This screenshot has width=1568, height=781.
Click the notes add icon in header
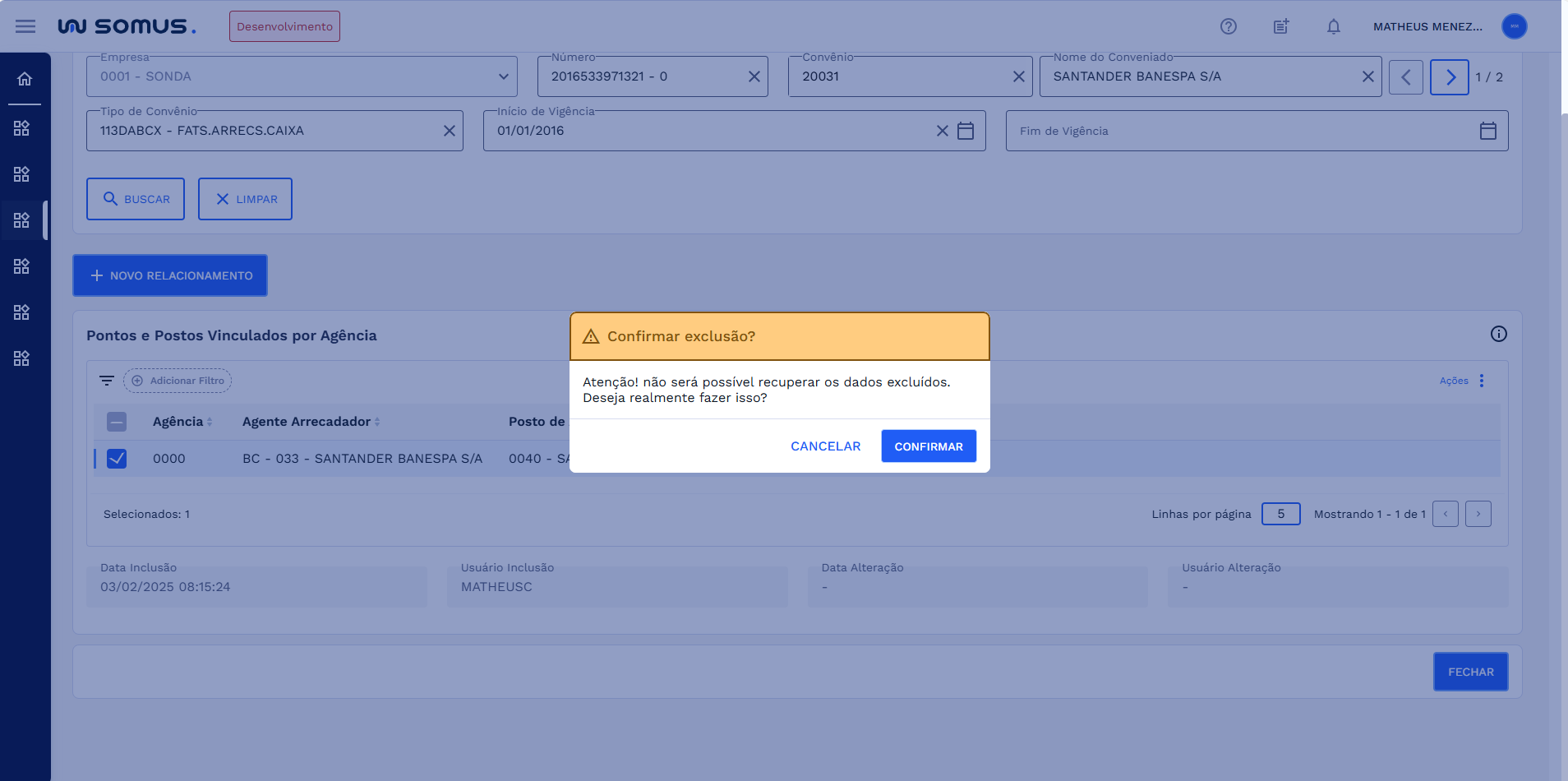1280,26
